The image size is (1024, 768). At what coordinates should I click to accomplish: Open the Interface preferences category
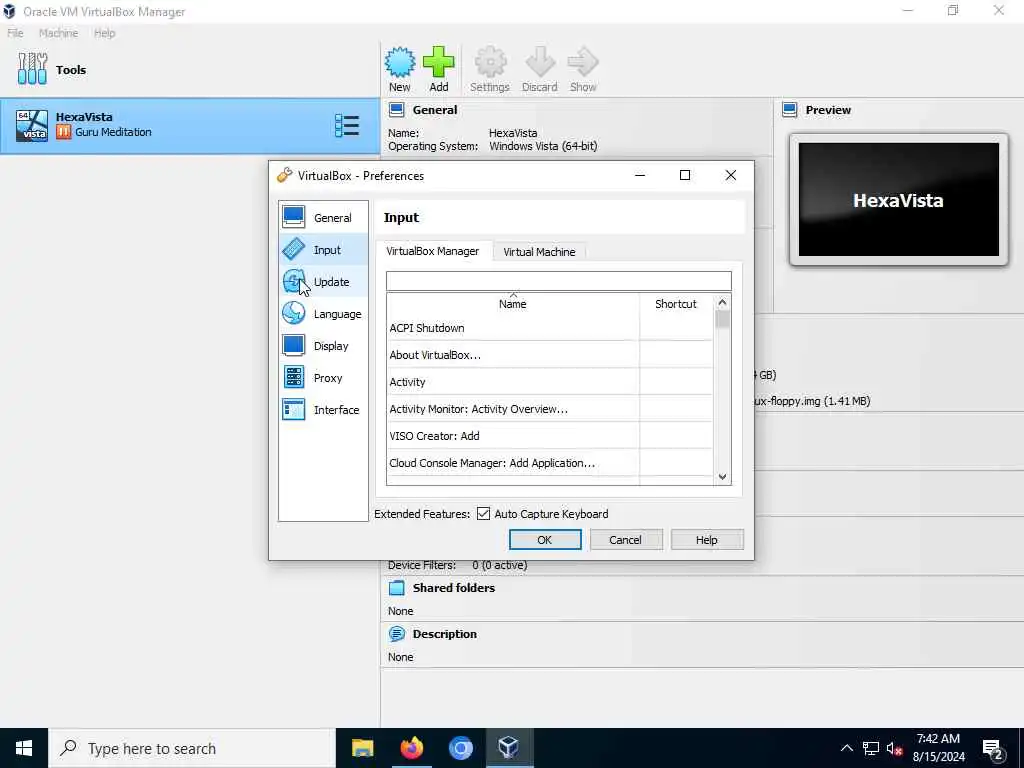323,409
